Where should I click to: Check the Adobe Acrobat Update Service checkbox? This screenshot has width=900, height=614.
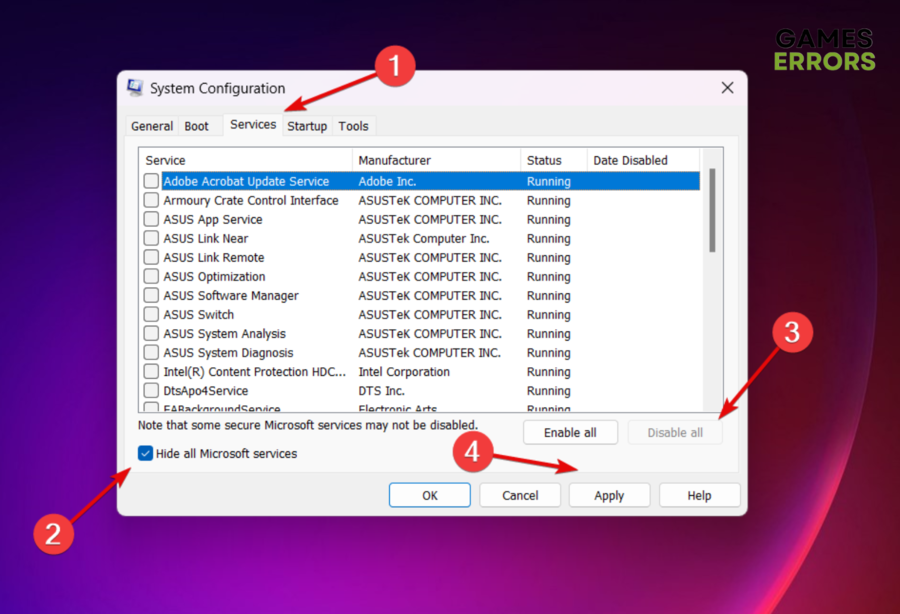[151, 182]
